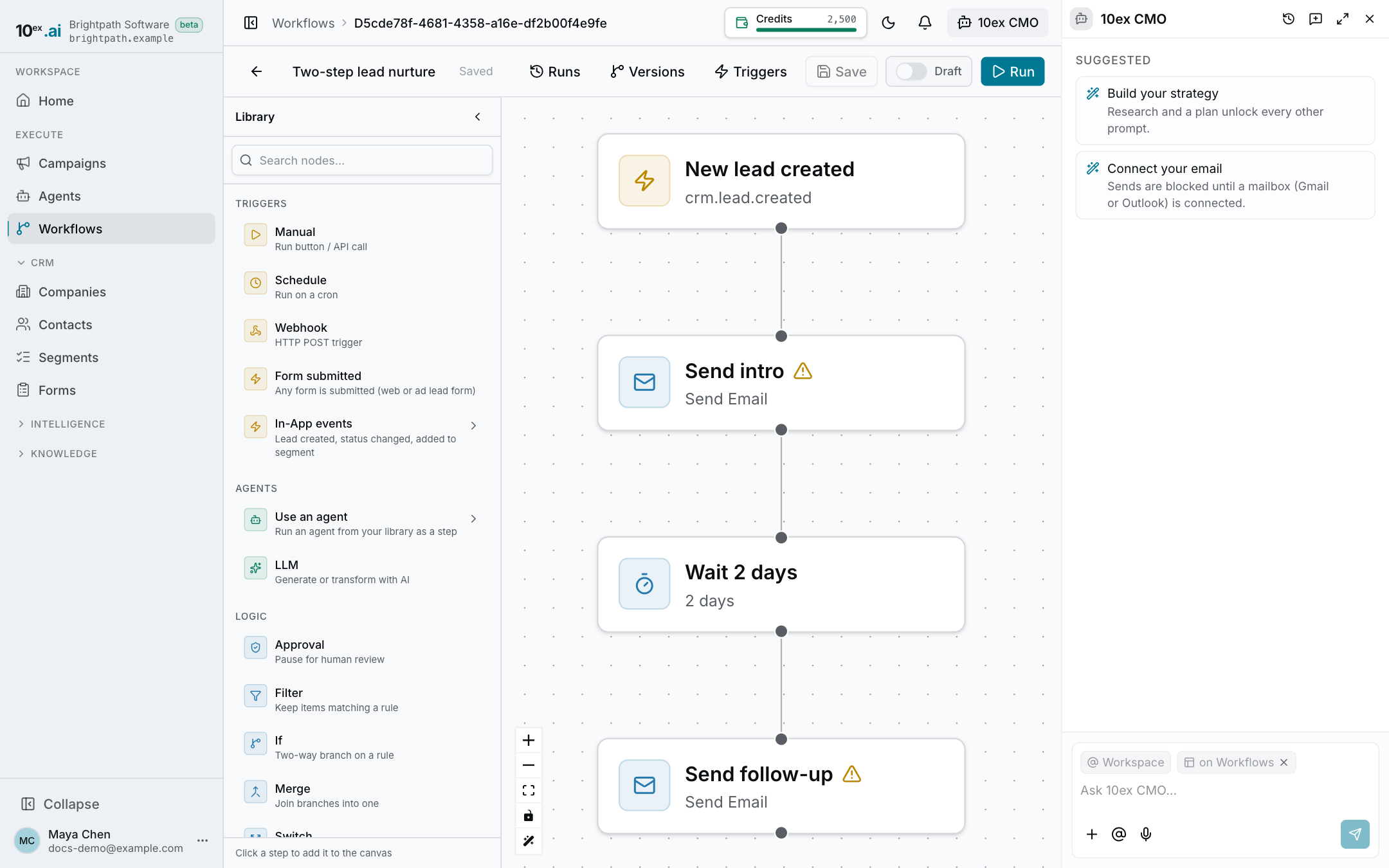
Task: Expand Use an agent submenu
Action: [474, 519]
